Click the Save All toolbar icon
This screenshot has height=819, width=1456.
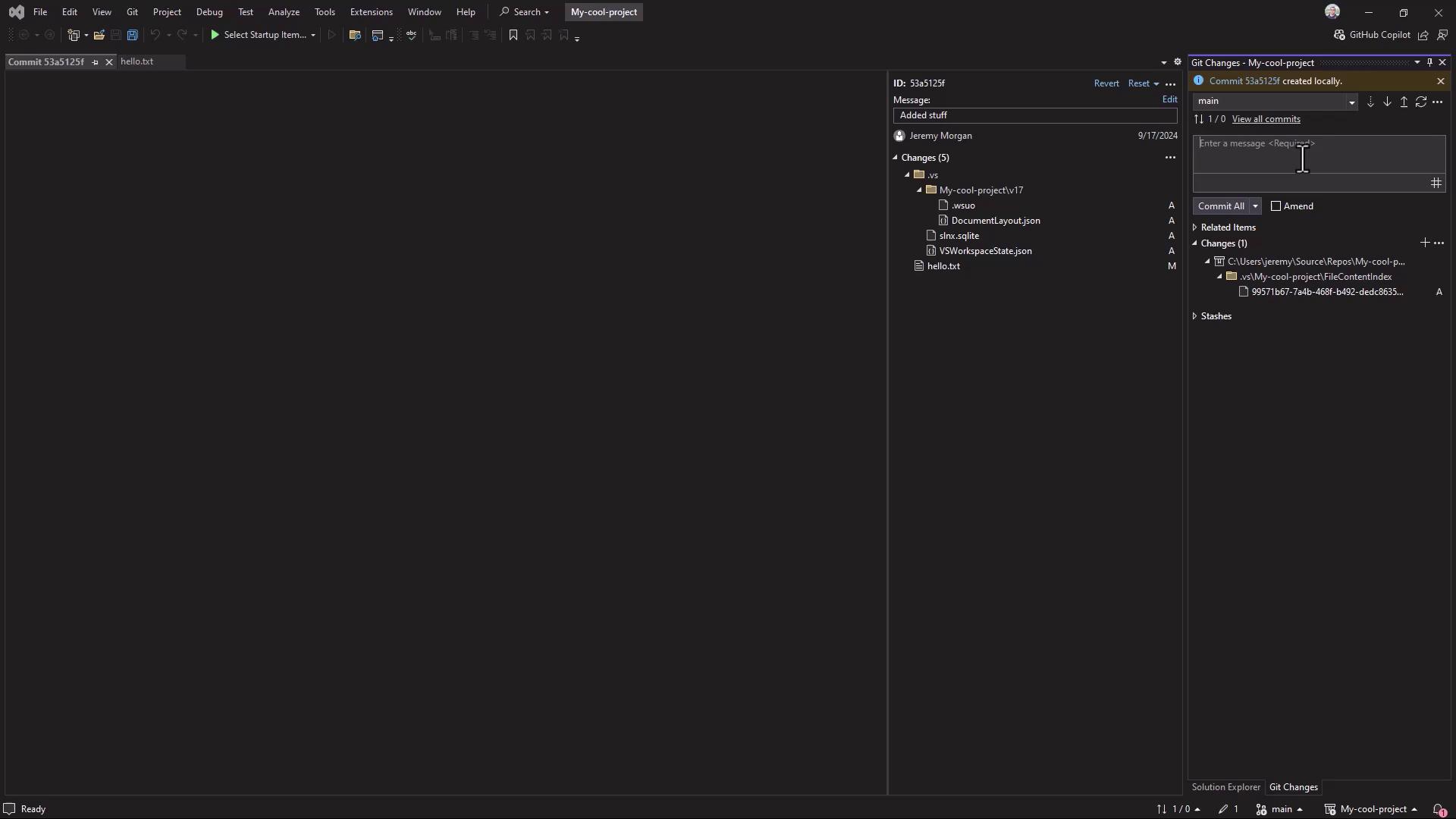(x=133, y=35)
